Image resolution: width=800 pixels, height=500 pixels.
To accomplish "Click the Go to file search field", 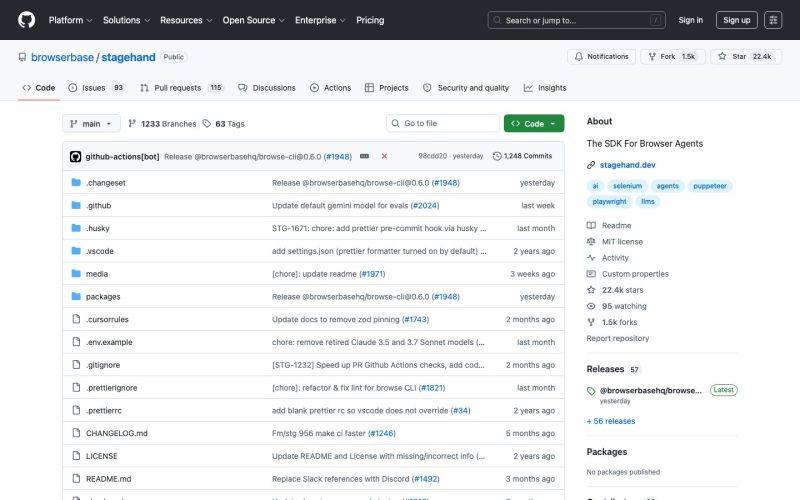I will [442, 123].
